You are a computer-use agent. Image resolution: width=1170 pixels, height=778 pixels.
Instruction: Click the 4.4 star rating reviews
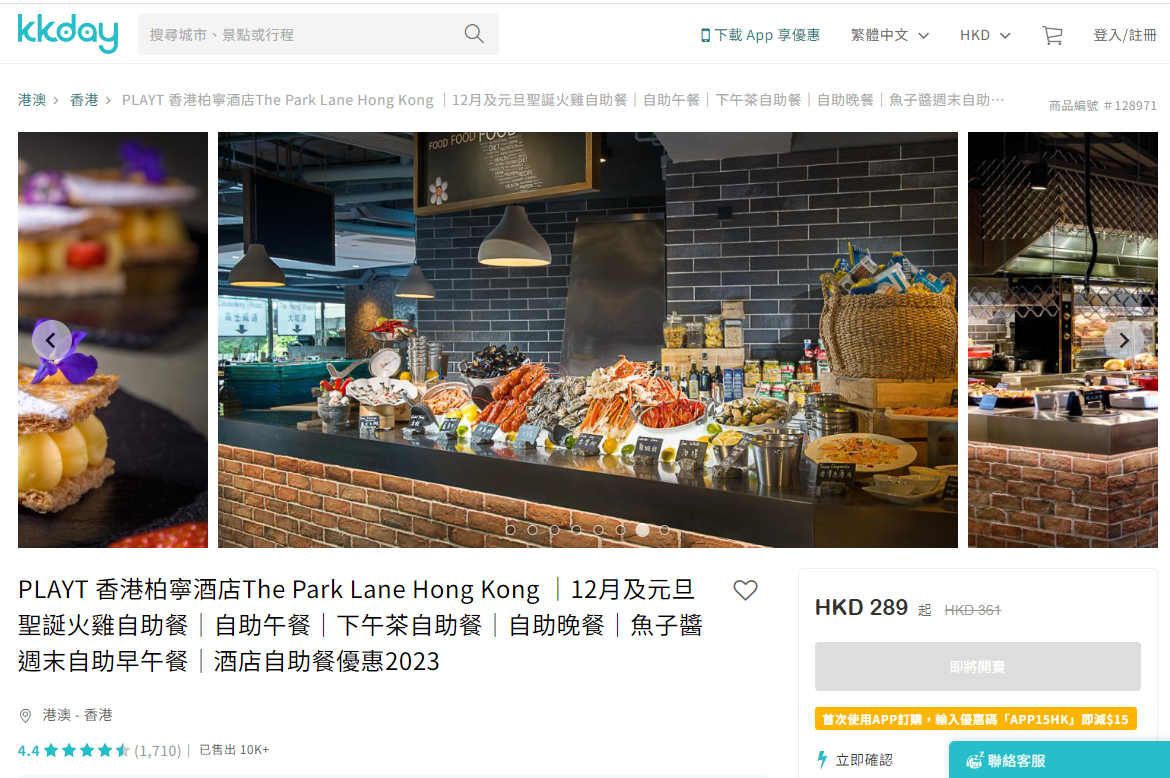click(x=99, y=750)
